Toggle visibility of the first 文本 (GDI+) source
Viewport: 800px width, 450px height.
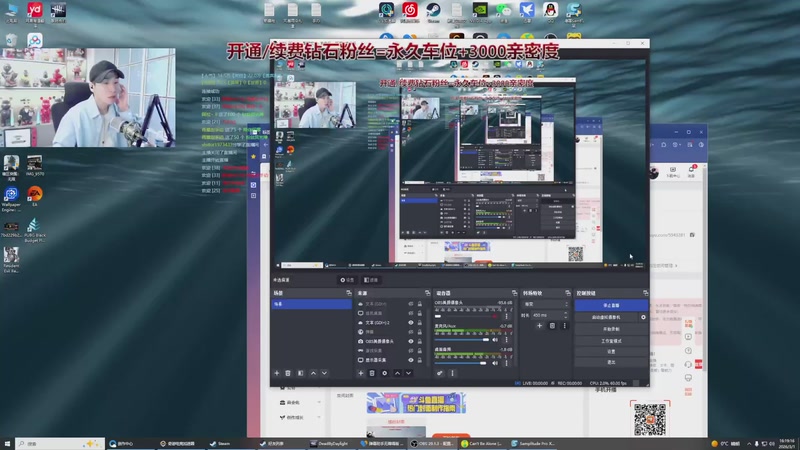(411, 304)
